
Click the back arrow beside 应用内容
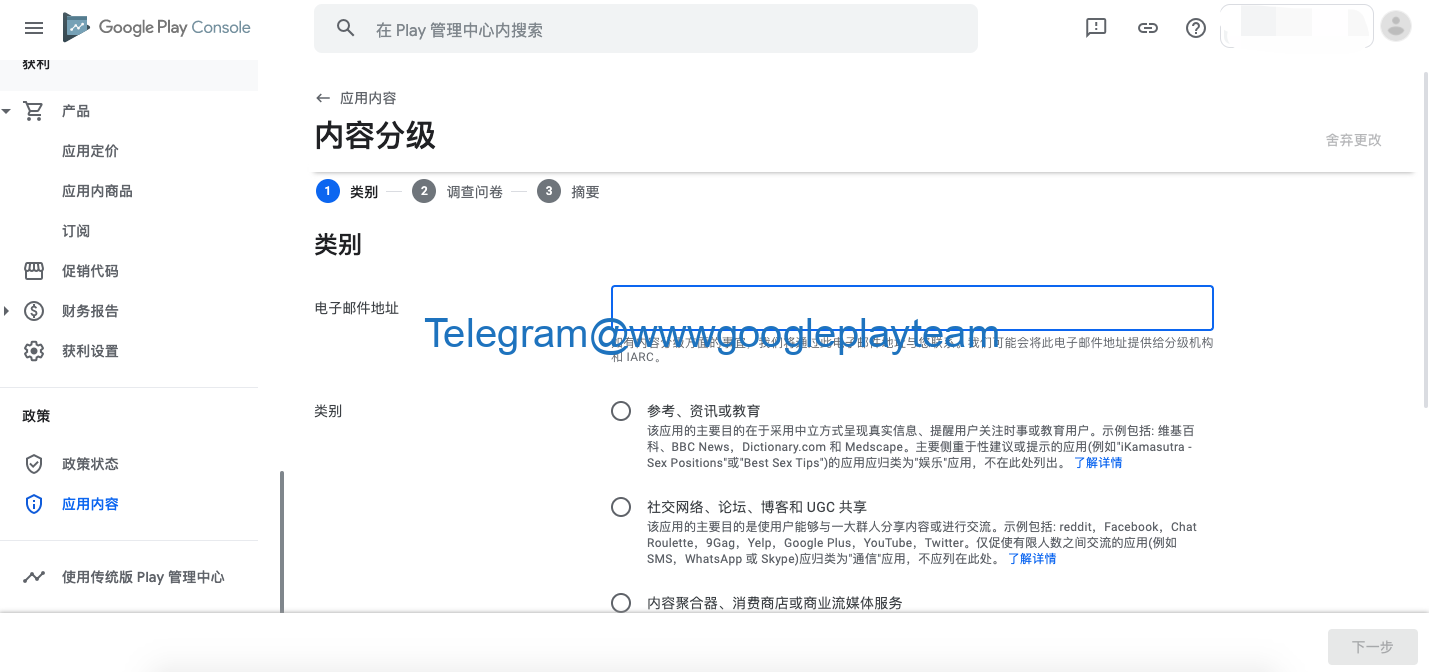[322, 98]
